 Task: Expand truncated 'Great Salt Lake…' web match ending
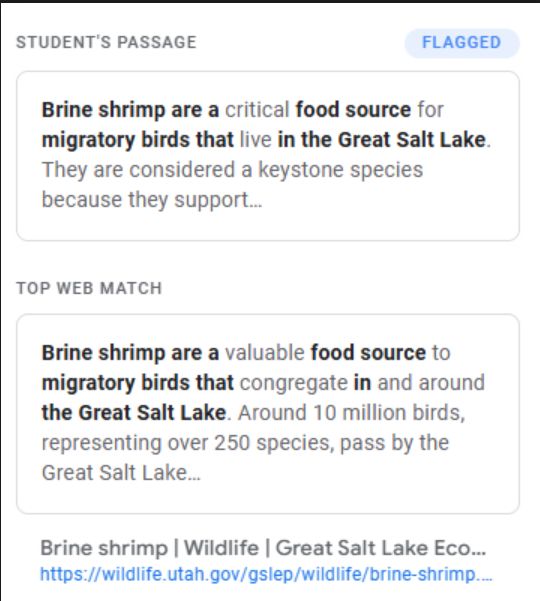tap(121, 473)
